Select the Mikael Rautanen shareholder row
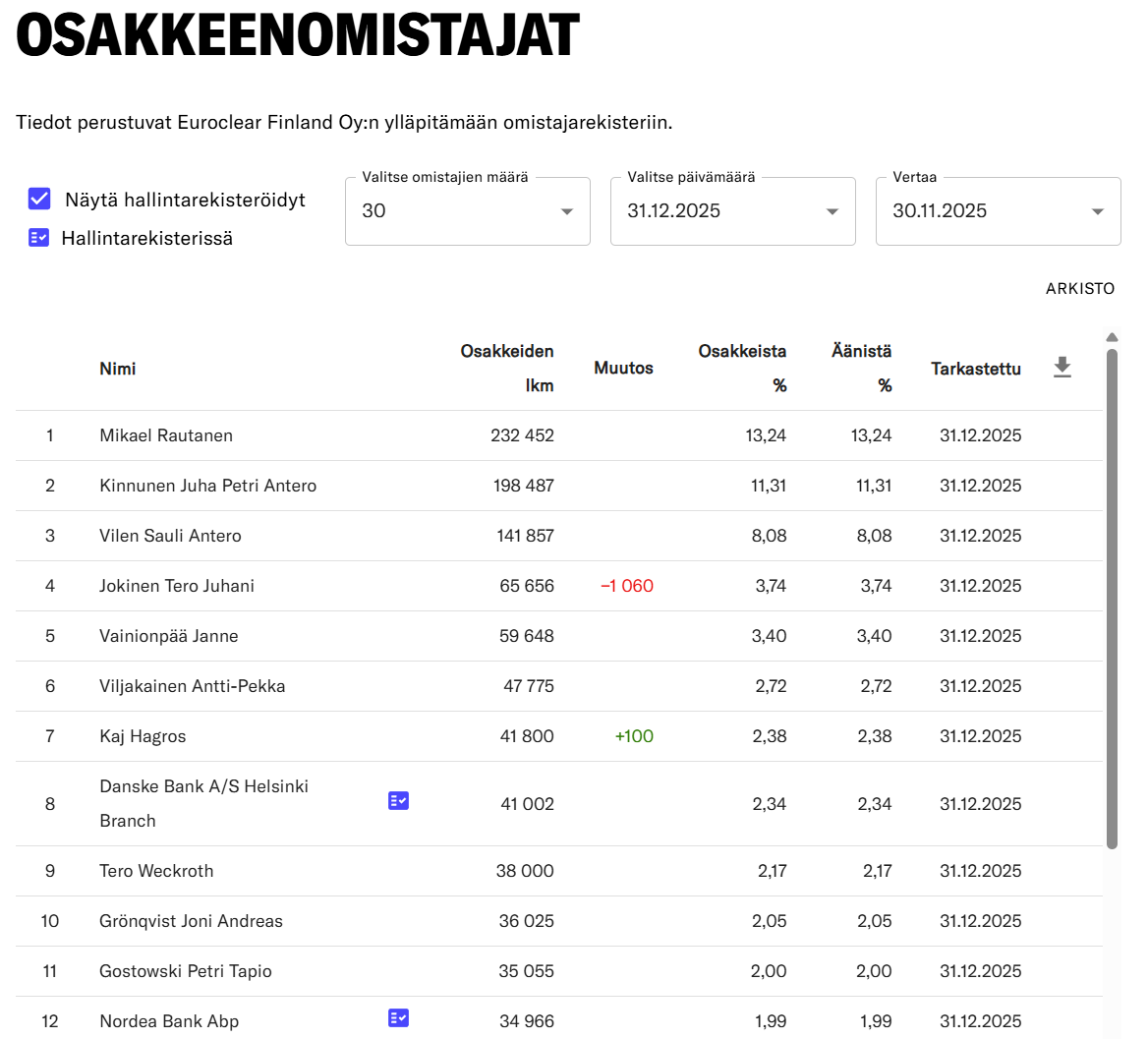 (x=166, y=435)
